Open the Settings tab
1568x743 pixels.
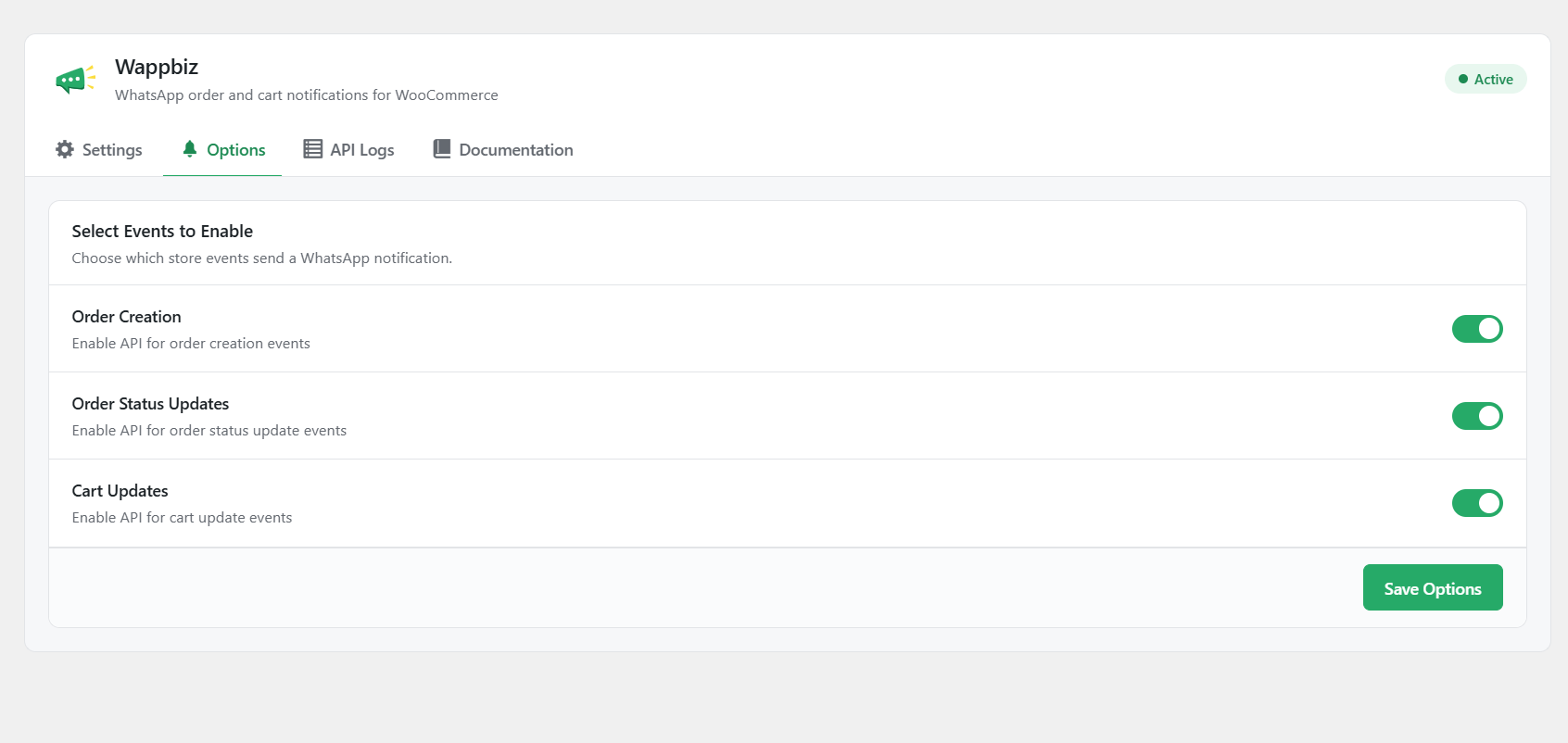pyautogui.click(x=99, y=150)
